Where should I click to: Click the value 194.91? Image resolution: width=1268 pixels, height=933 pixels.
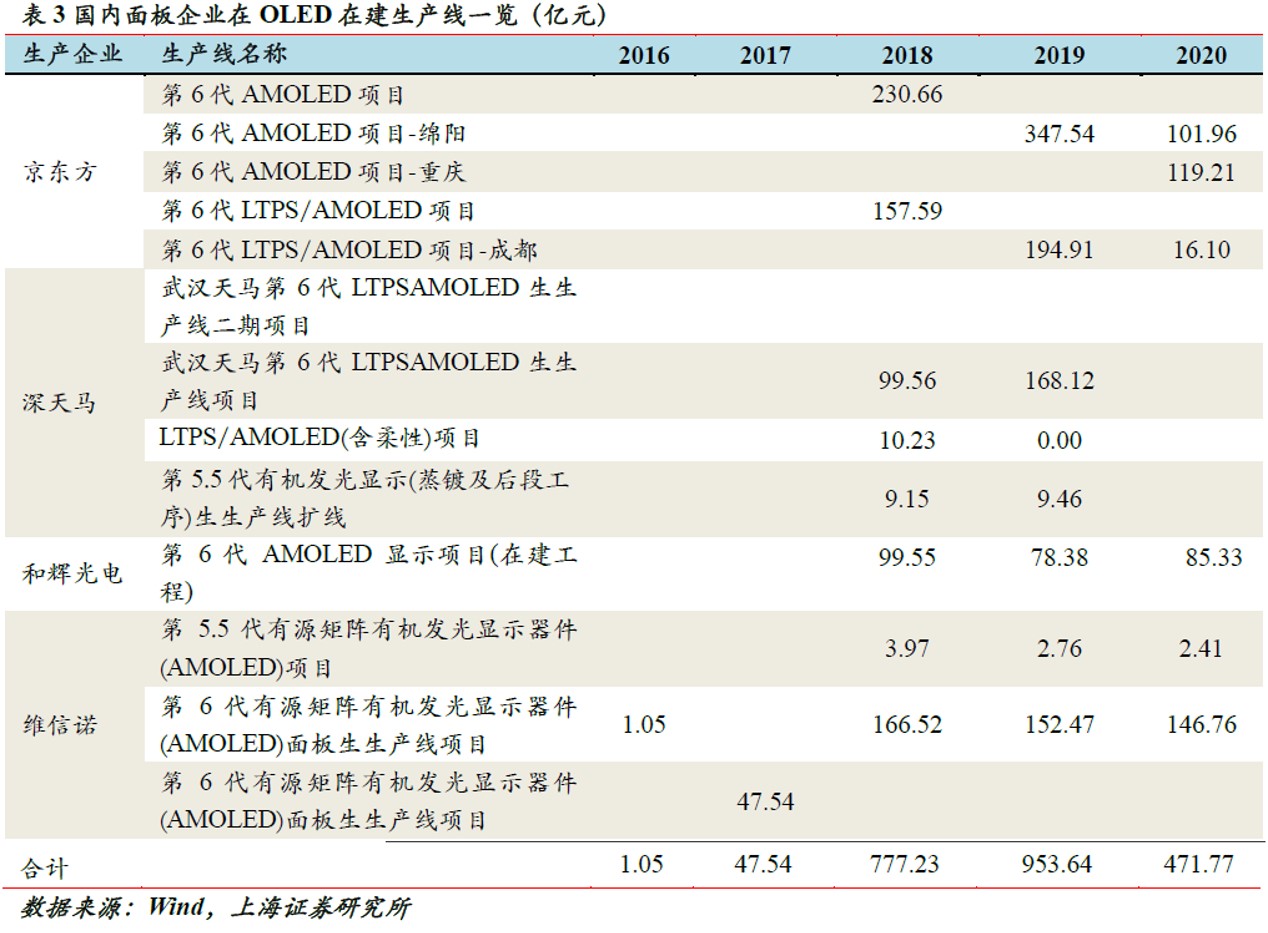click(x=1059, y=250)
